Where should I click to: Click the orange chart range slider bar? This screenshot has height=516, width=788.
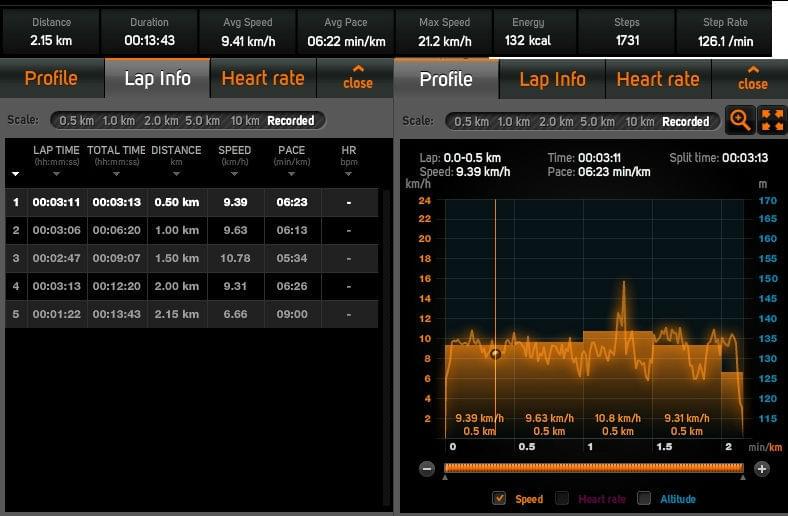point(594,468)
